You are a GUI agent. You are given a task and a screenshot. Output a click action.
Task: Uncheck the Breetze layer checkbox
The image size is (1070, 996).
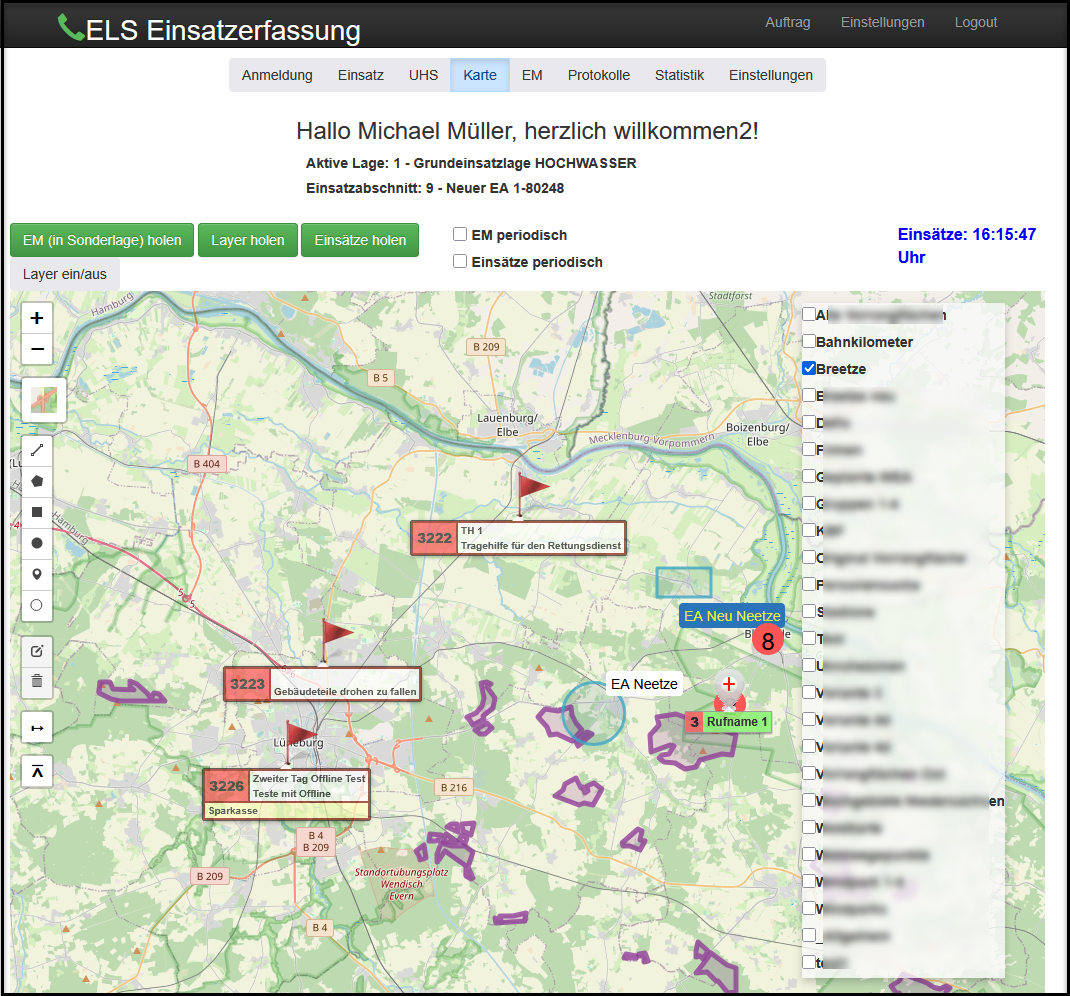coord(809,369)
